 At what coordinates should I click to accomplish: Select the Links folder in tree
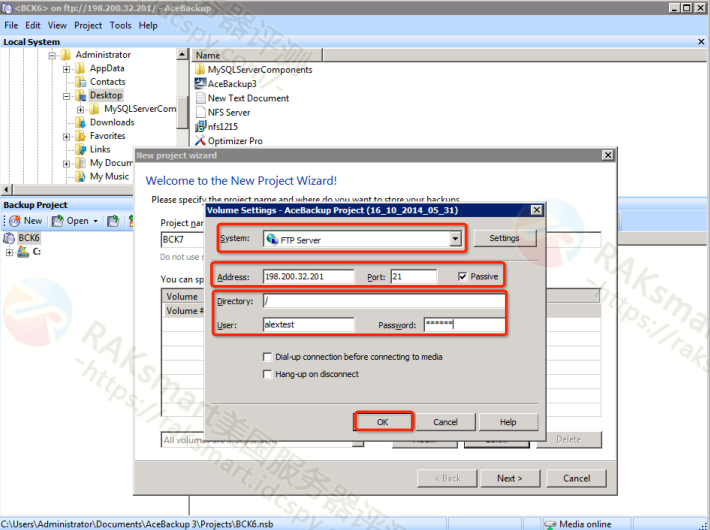[x=100, y=149]
